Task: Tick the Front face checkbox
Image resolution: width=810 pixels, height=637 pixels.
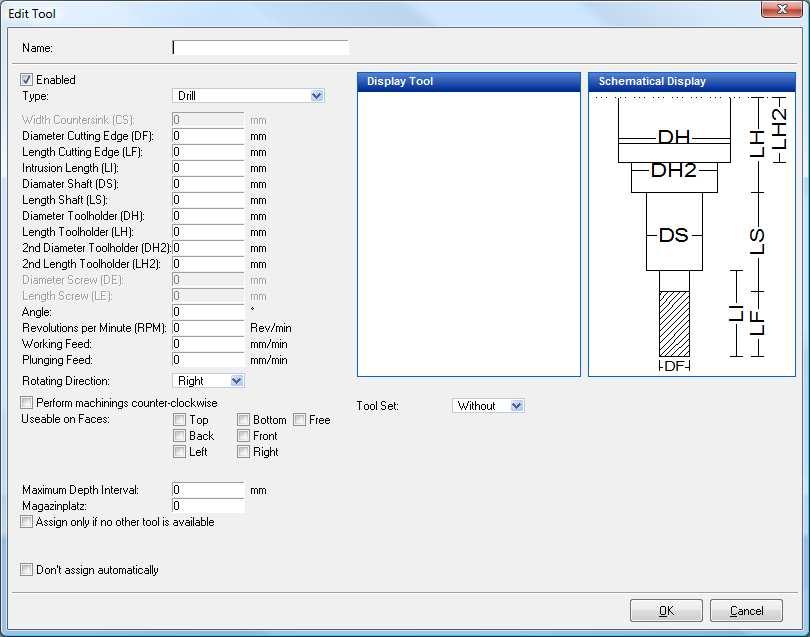Action: (243, 436)
